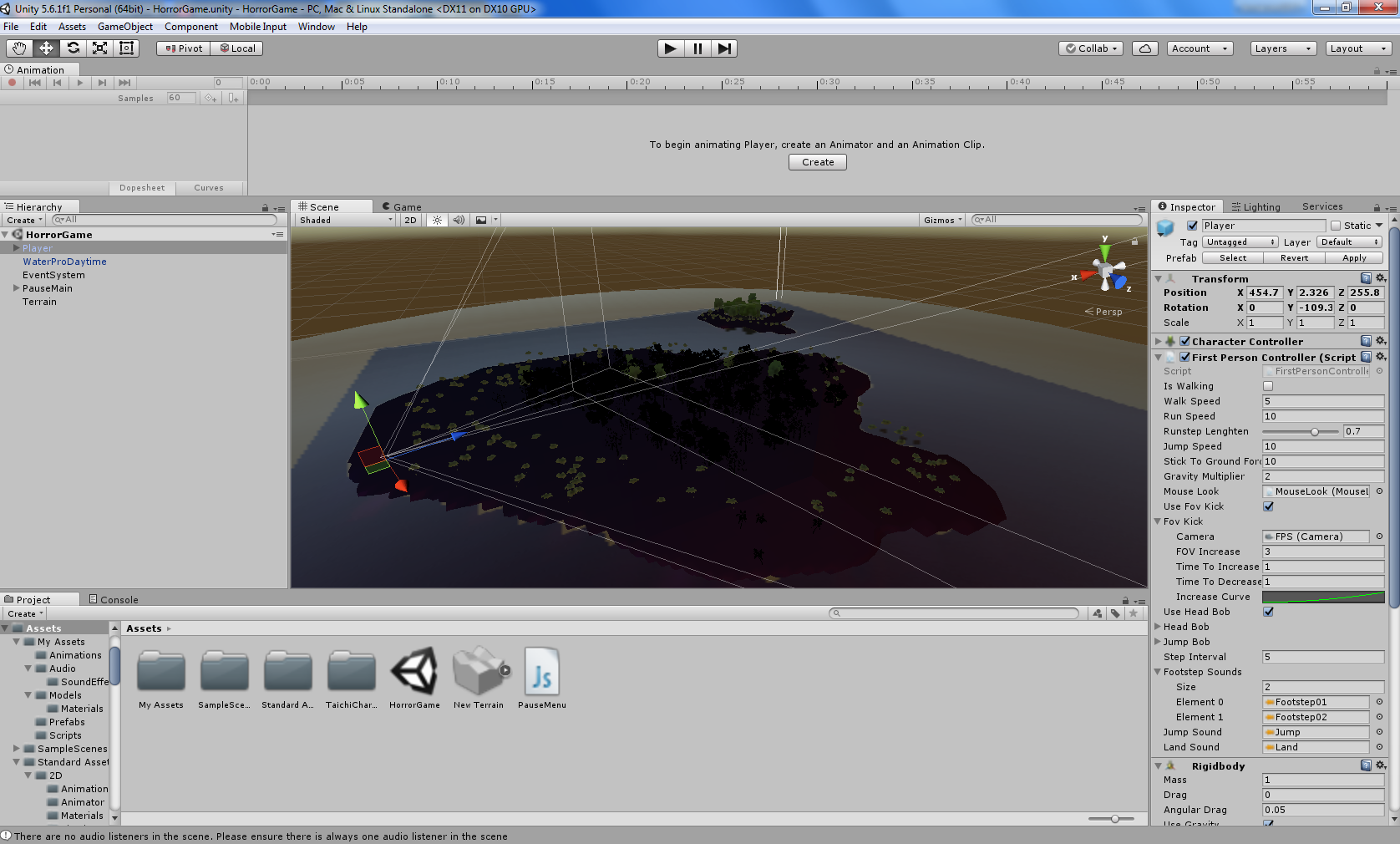The height and width of the screenshot is (844, 1400).
Task: Start Play mode in the editor
Action: pos(670,48)
